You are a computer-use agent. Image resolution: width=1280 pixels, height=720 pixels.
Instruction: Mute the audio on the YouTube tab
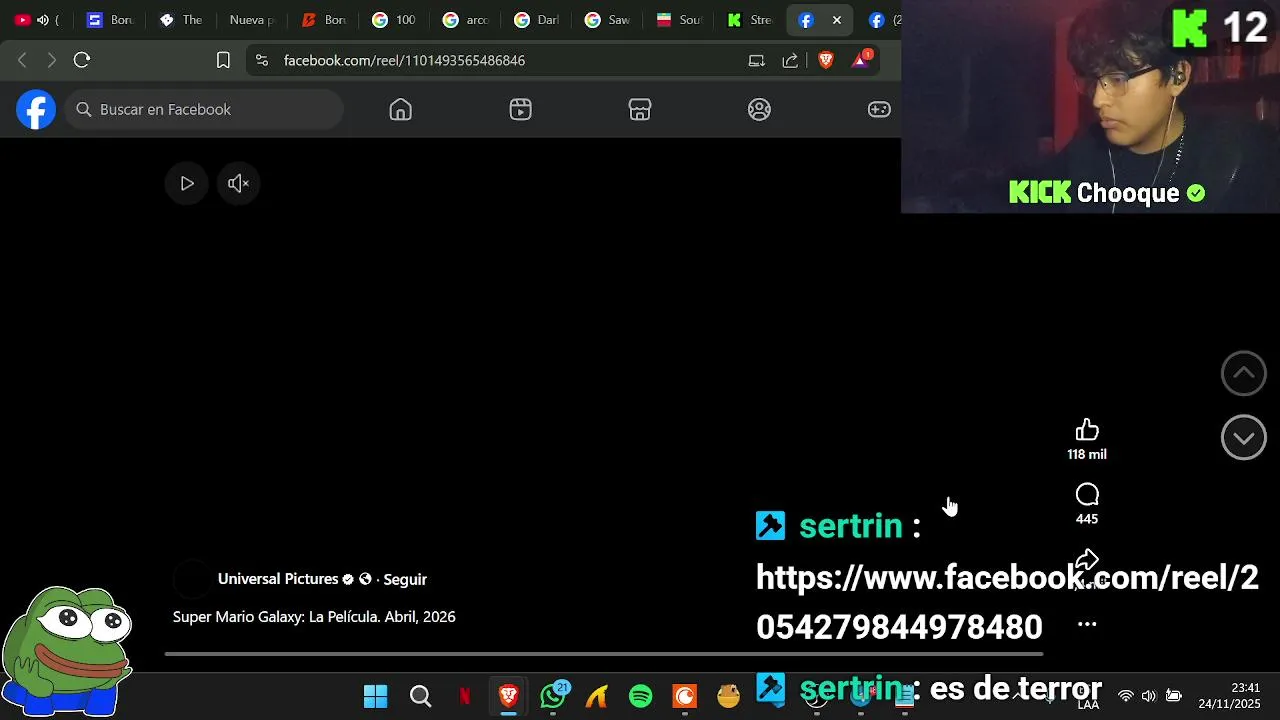[43, 20]
